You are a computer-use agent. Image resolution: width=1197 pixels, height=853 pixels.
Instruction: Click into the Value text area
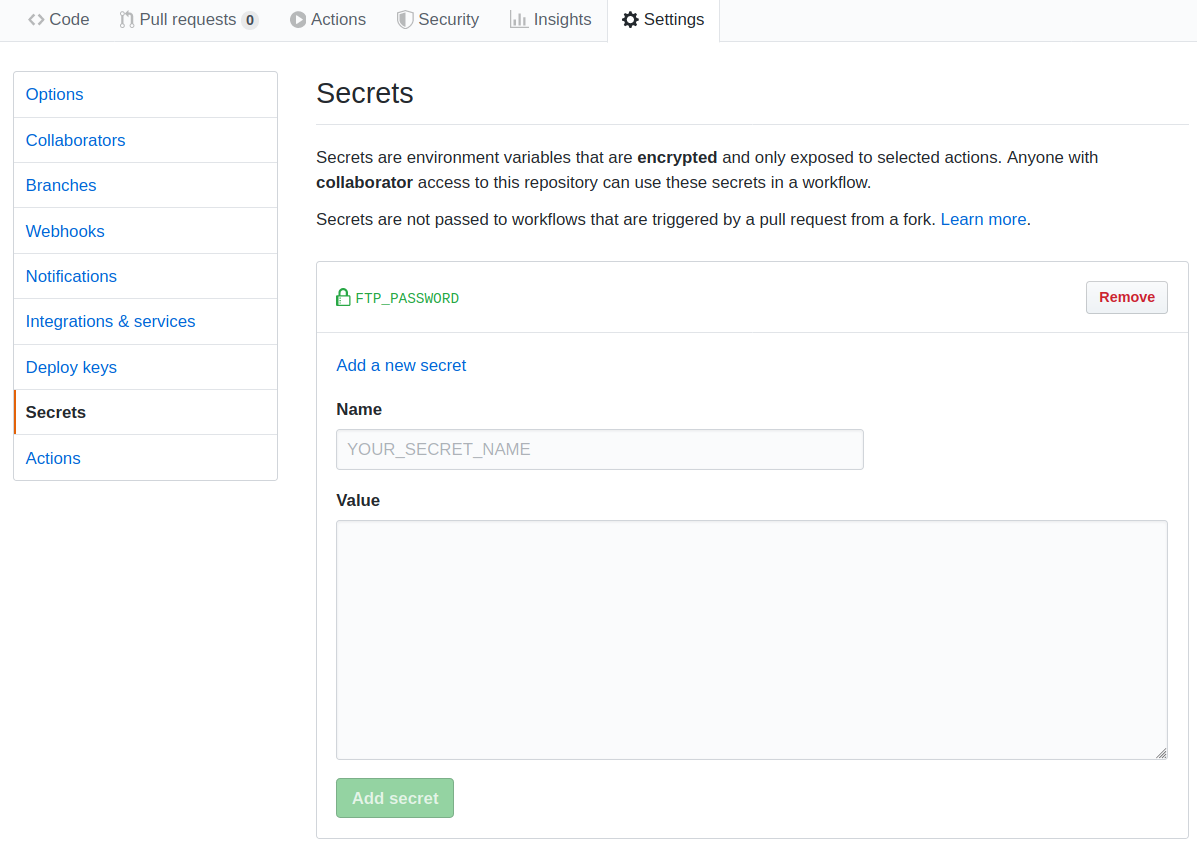pos(751,640)
